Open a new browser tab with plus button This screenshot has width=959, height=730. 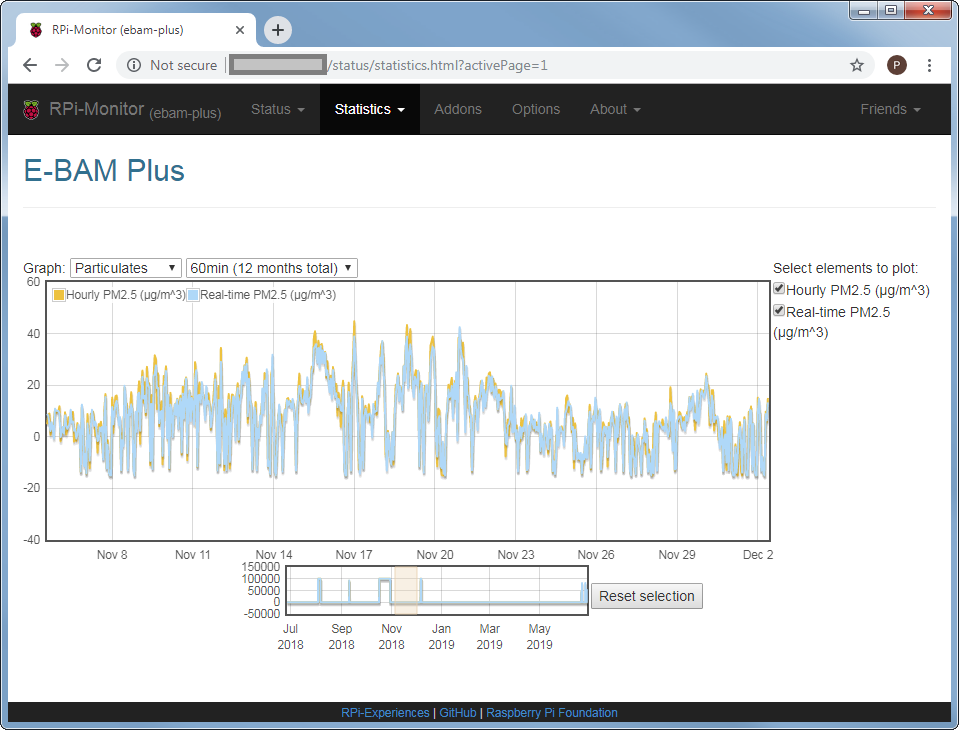click(x=278, y=30)
